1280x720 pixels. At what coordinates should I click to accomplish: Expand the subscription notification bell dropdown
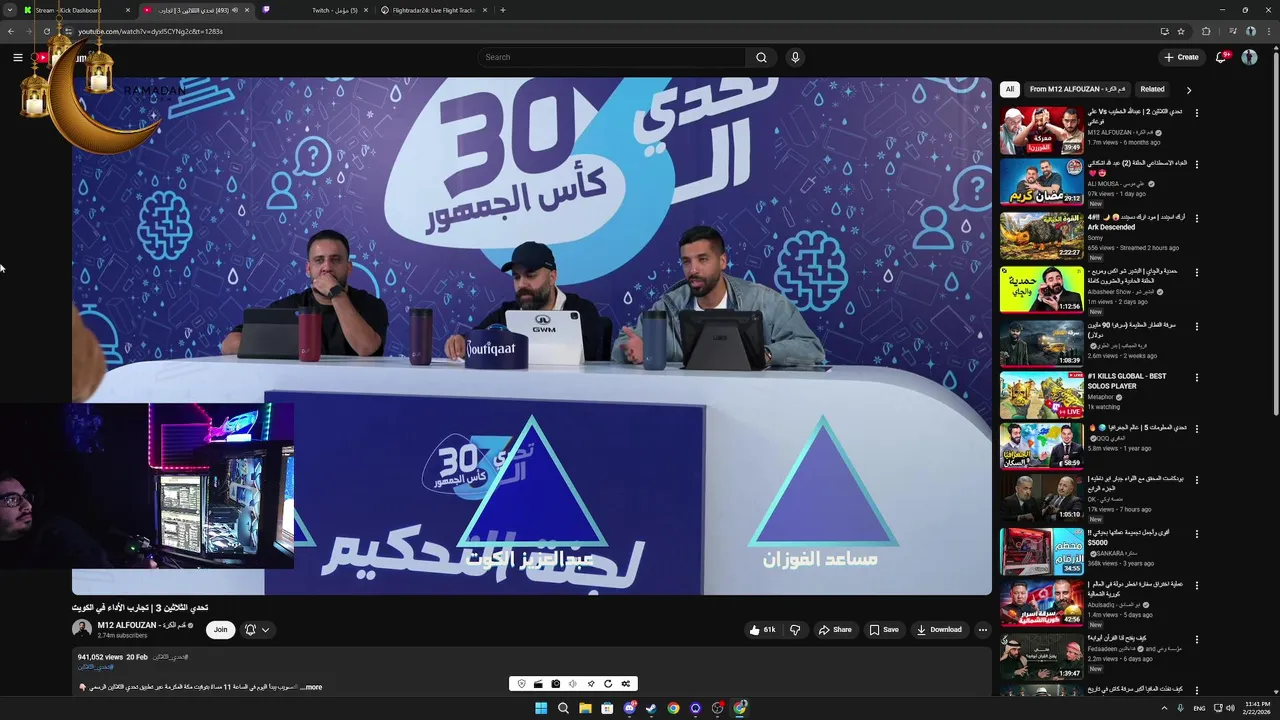[x=257, y=629]
